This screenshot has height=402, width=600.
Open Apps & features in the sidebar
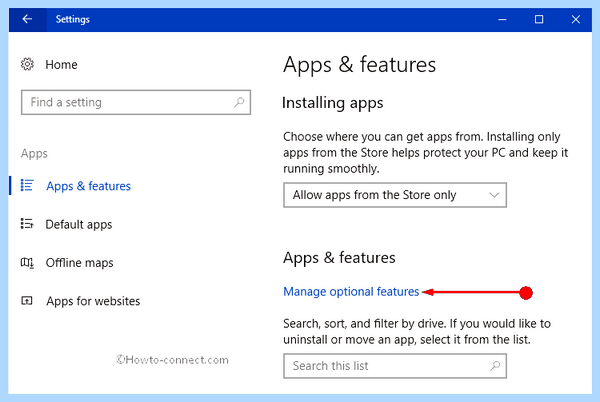[88, 186]
